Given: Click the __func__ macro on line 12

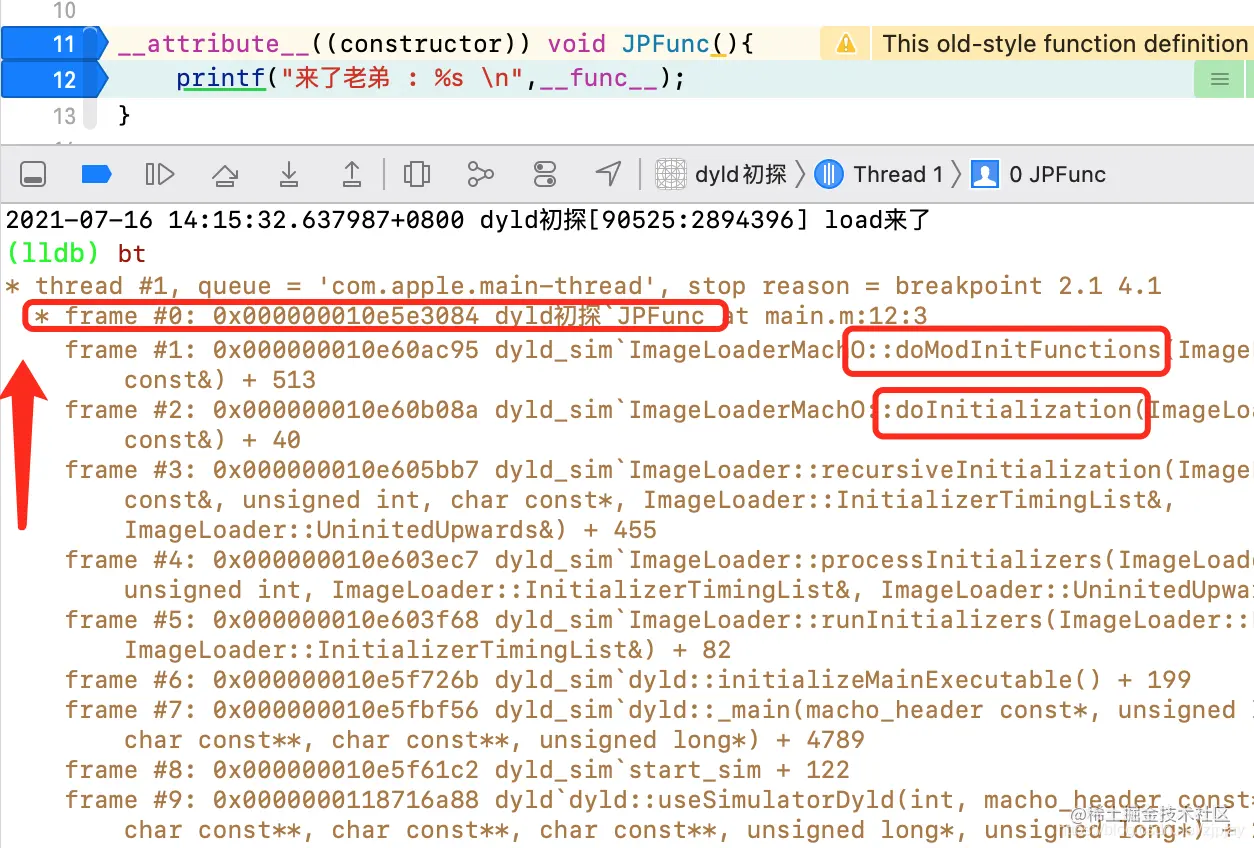Looking at the screenshot, I should pyautogui.click(x=599, y=79).
